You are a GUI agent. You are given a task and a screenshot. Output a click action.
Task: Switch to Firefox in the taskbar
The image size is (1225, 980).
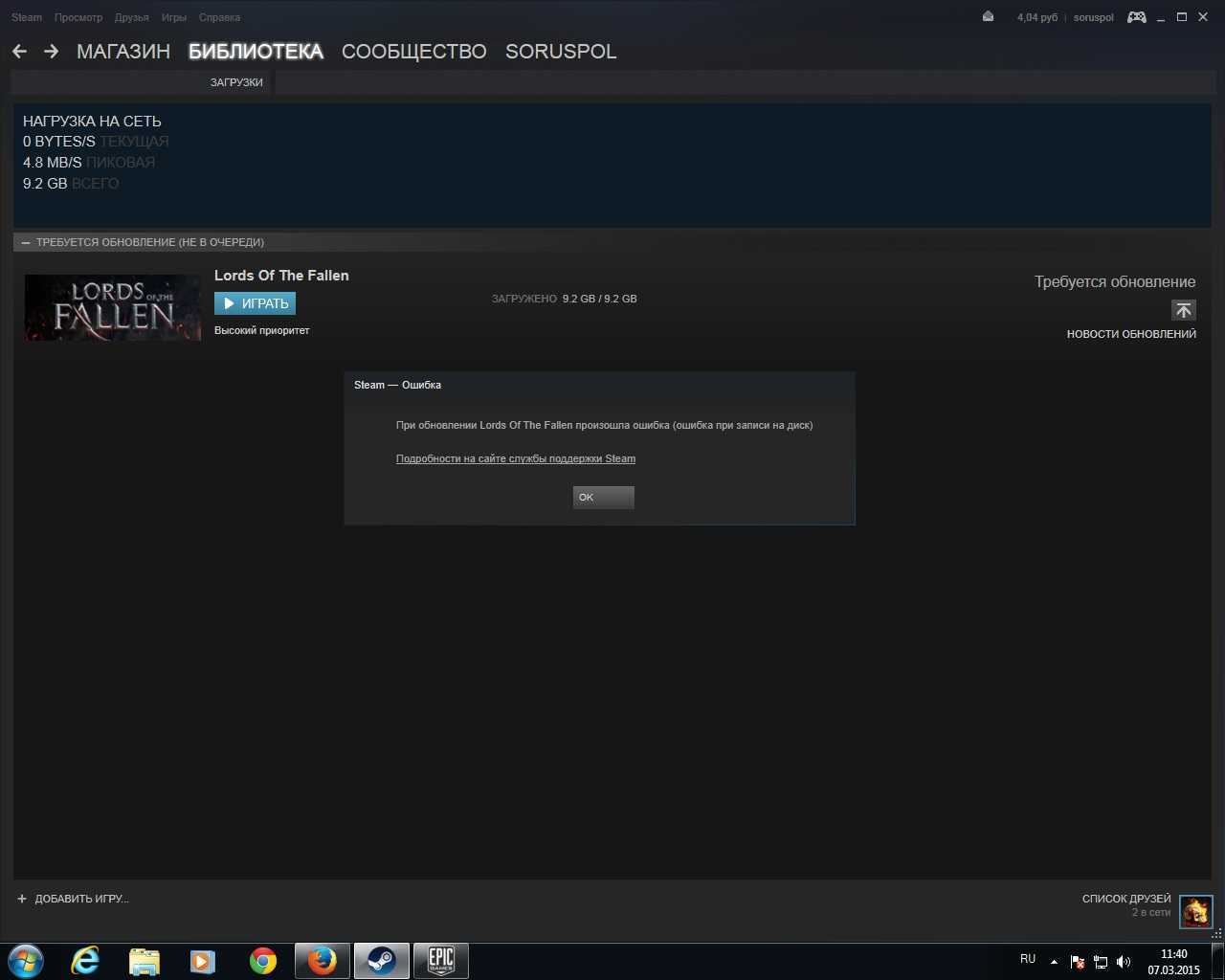tap(322, 961)
